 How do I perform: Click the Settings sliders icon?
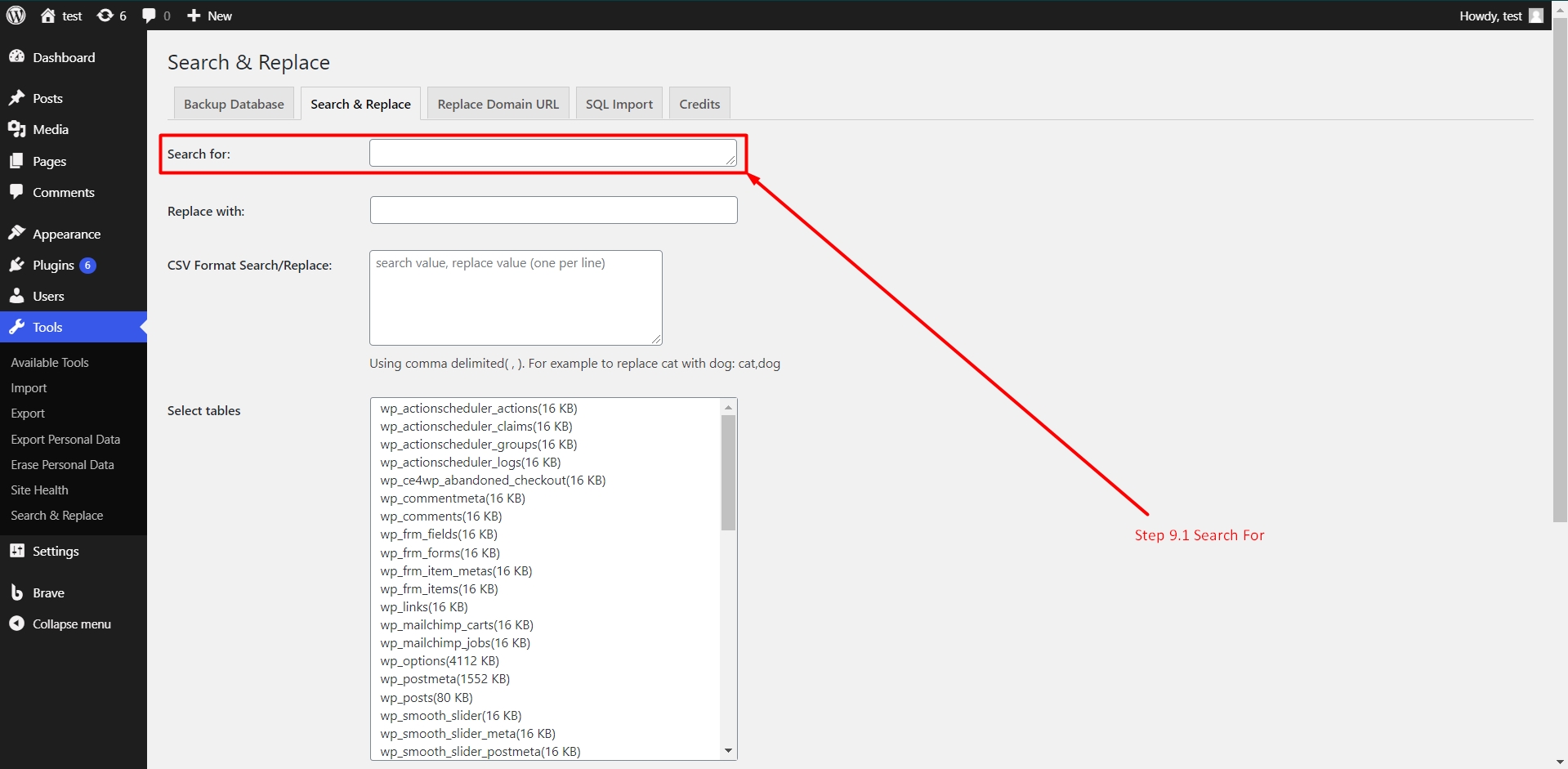16,551
